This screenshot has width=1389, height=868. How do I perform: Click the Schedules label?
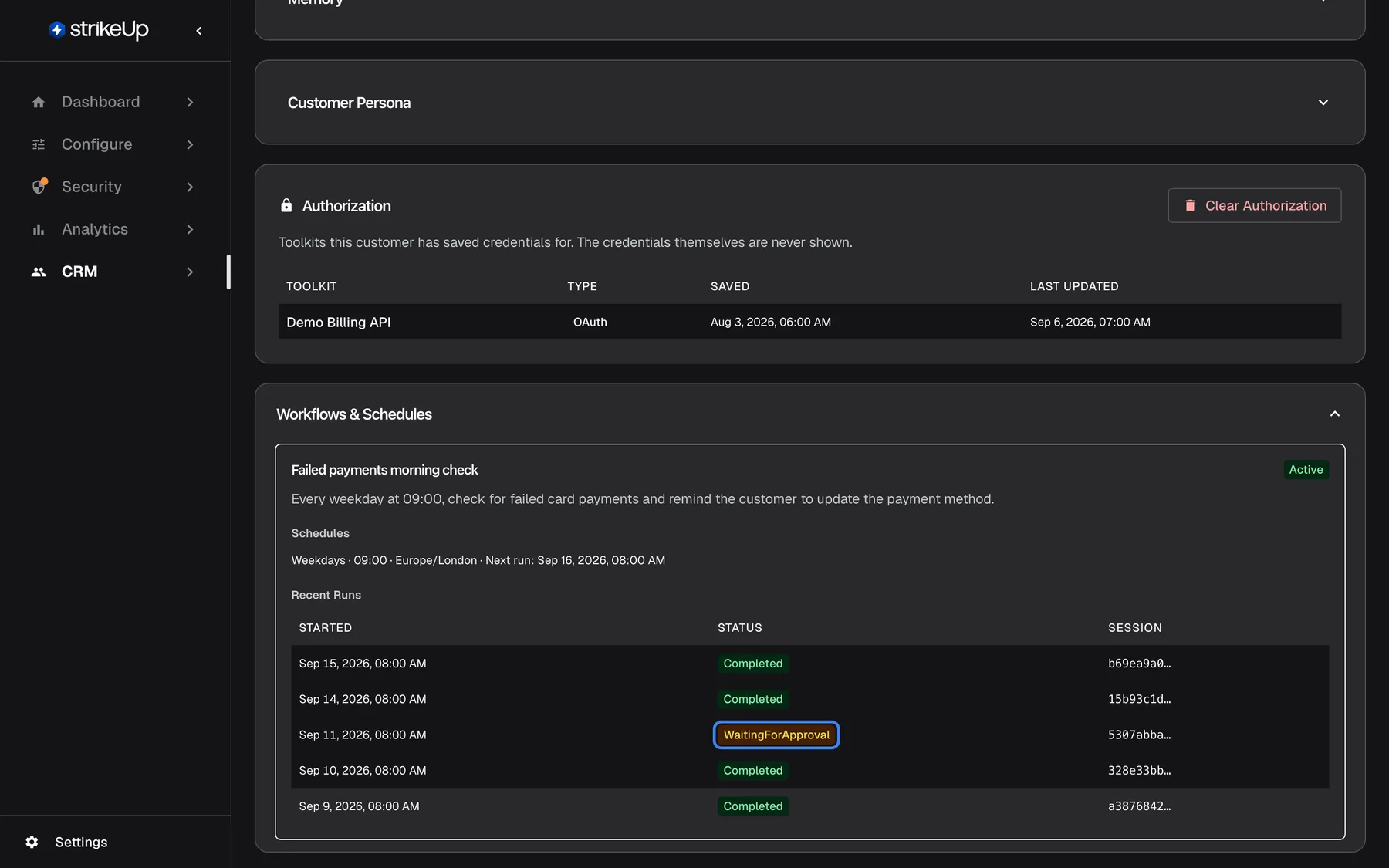click(x=319, y=533)
